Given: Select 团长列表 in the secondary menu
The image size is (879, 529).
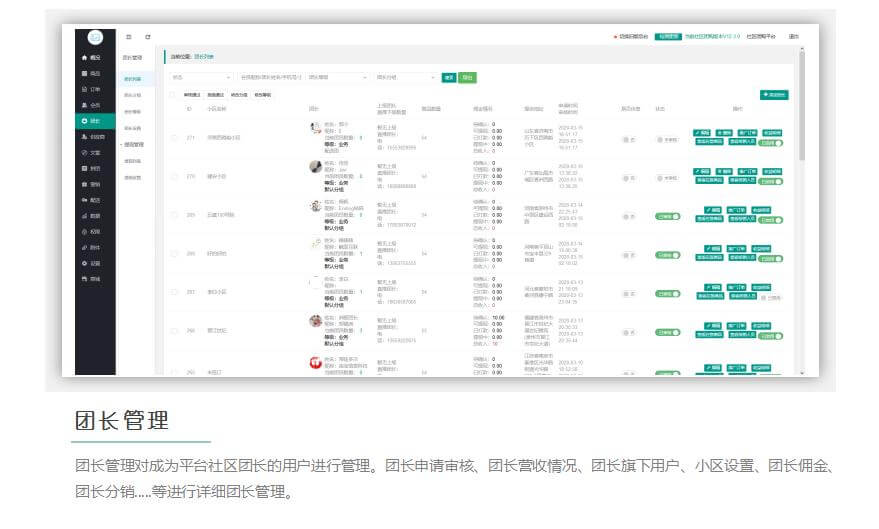Looking at the screenshot, I should tap(132, 78).
